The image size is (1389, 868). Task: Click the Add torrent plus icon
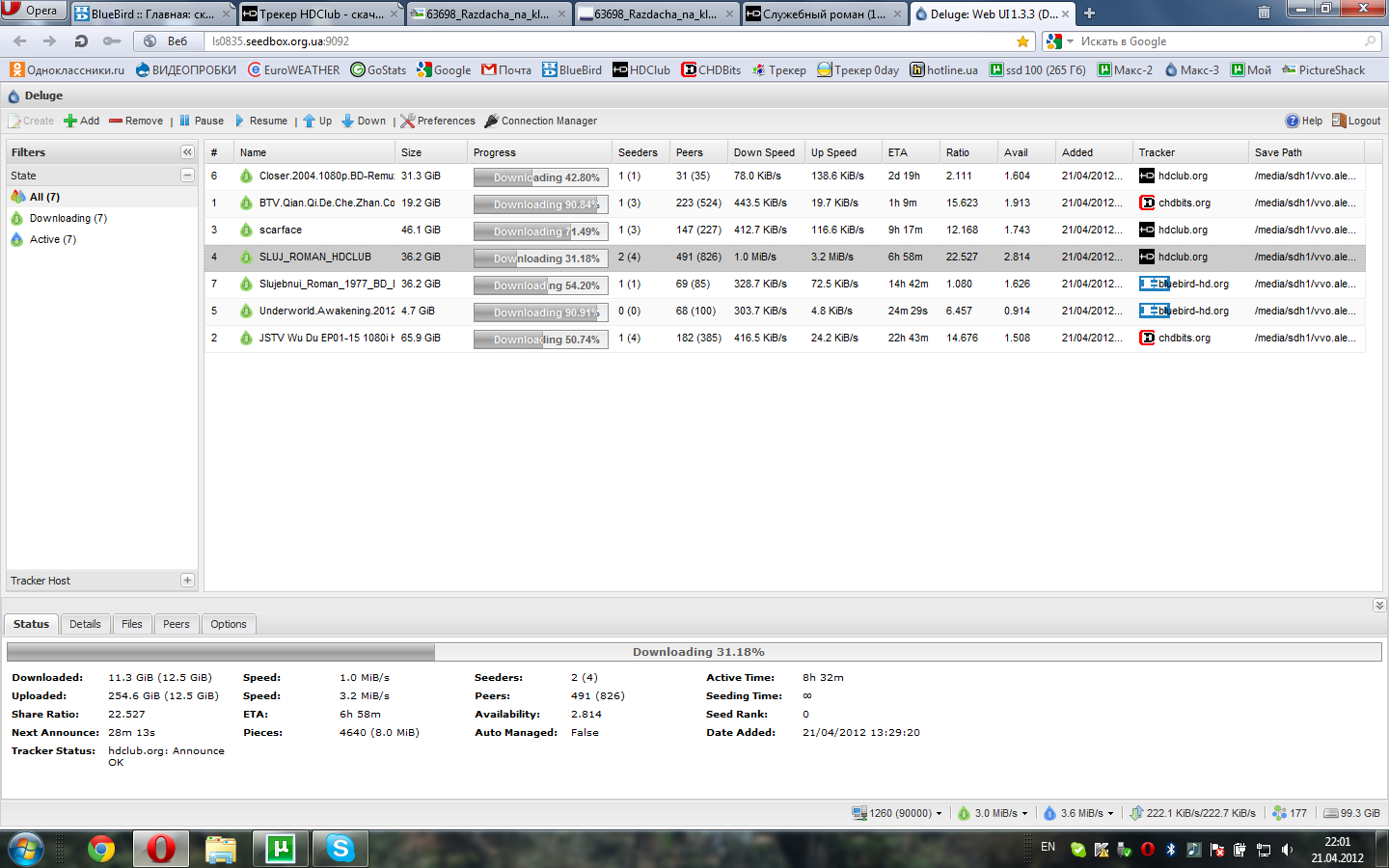(70, 121)
